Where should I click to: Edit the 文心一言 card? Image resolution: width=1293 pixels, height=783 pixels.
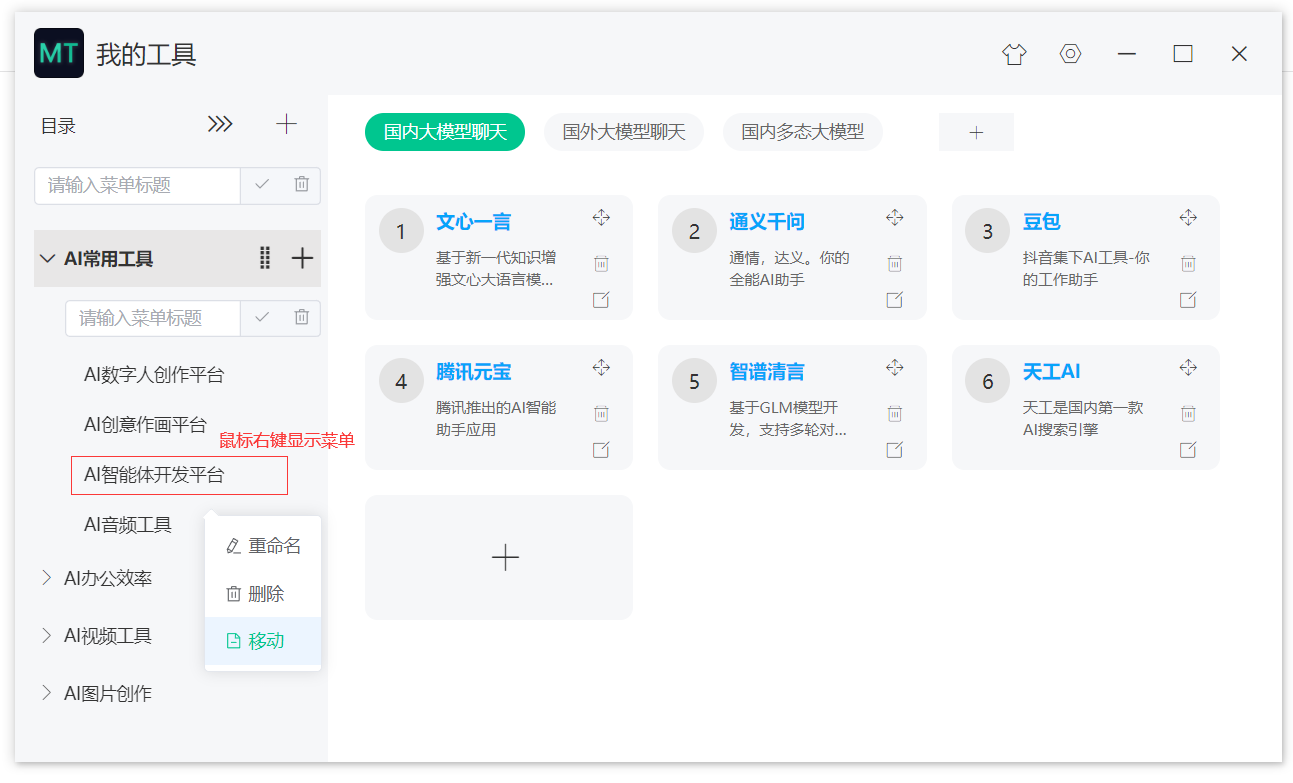tap(601, 299)
